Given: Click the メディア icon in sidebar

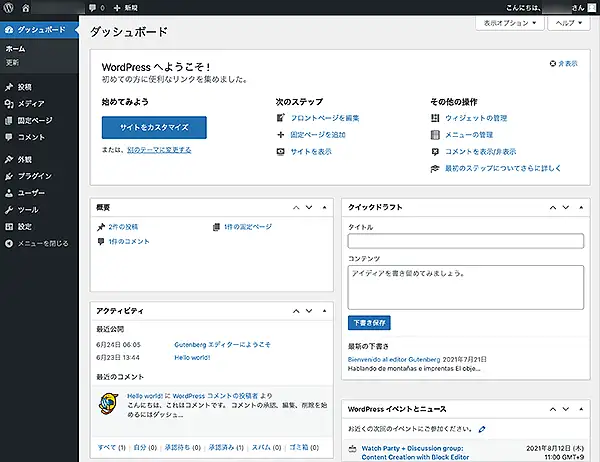Looking at the screenshot, I should coord(9,104).
